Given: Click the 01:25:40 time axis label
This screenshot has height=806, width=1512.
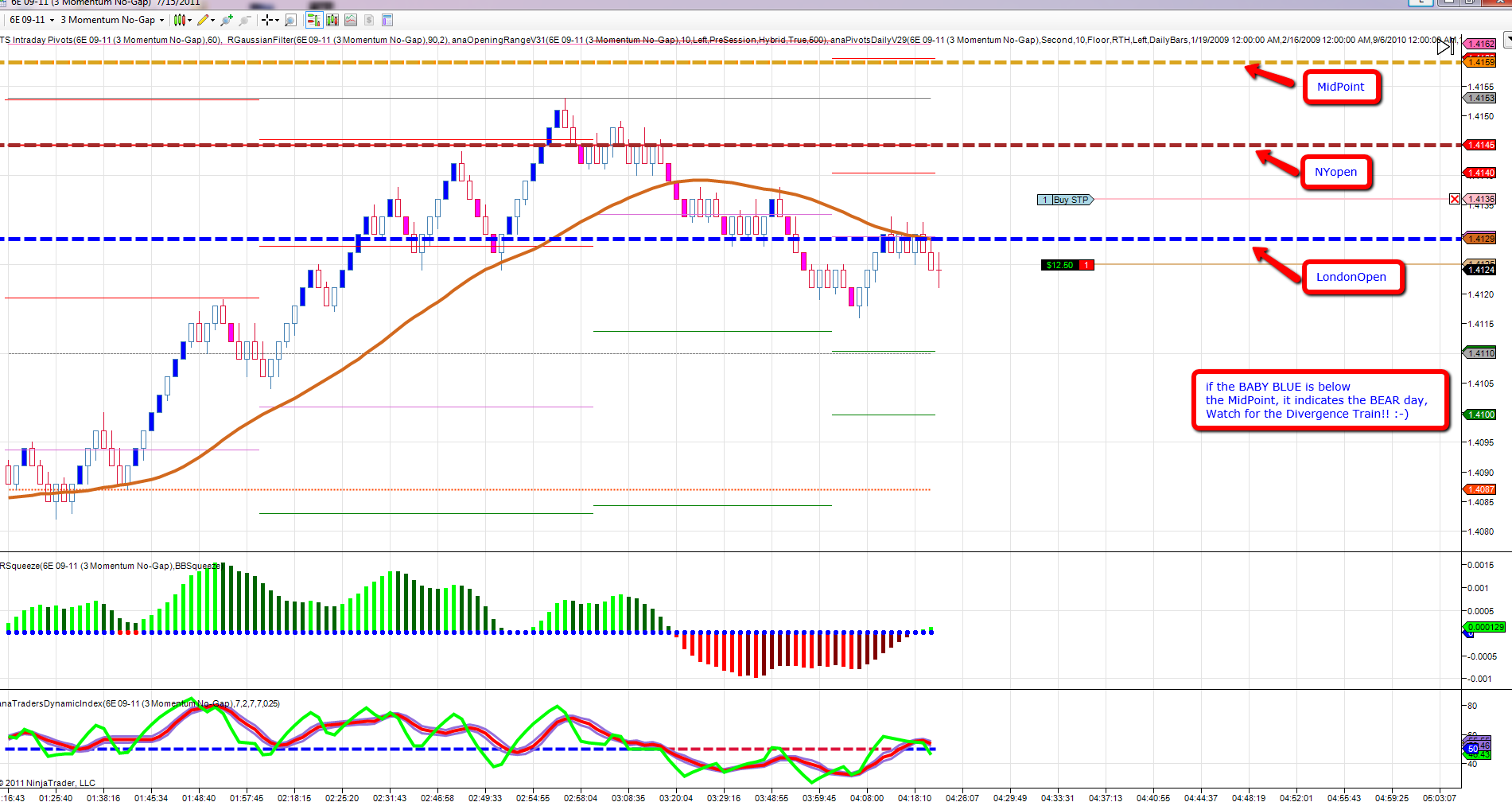Looking at the screenshot, I should [x=56, y=798].
